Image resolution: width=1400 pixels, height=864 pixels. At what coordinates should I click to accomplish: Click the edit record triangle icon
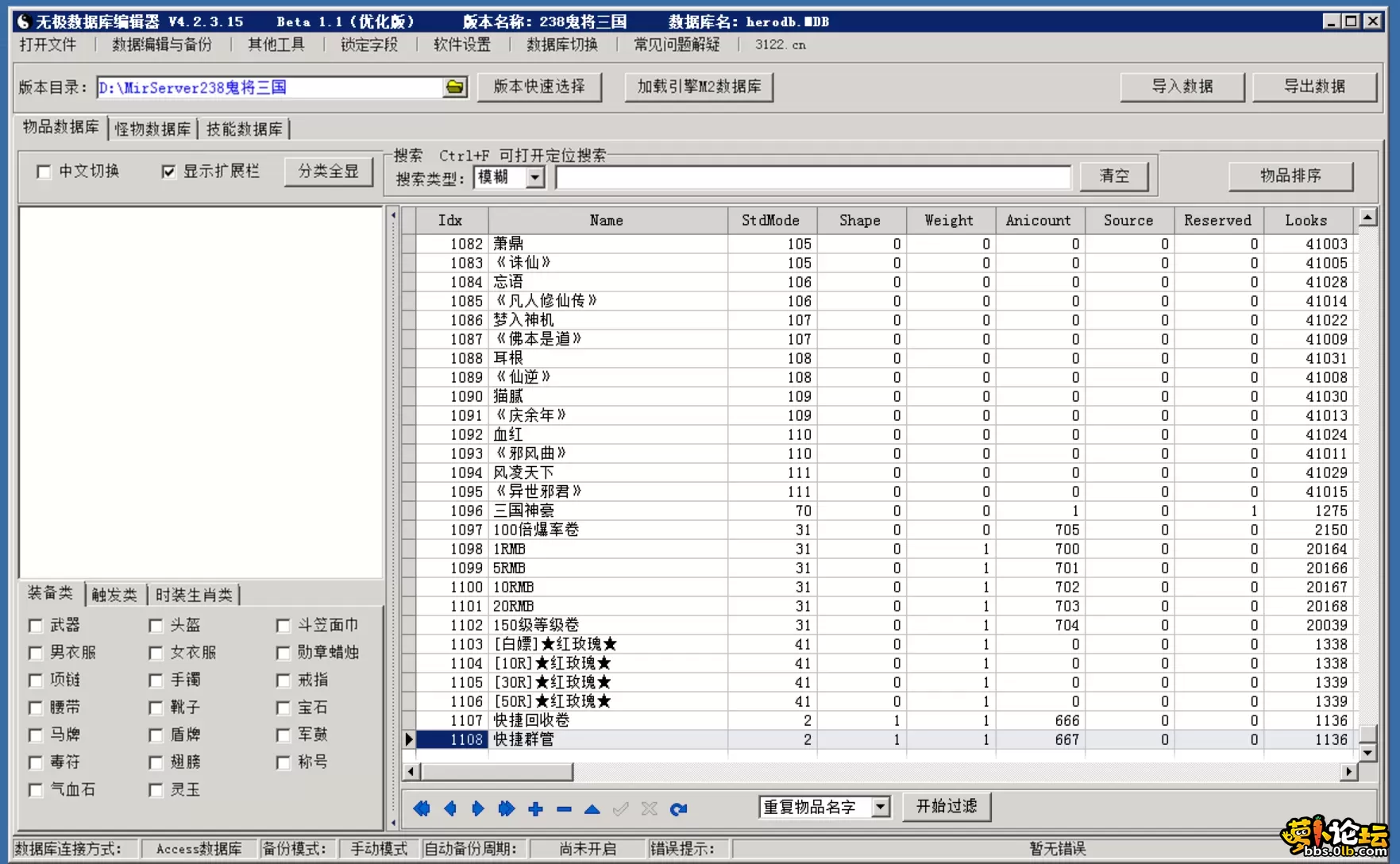point(592,808)
